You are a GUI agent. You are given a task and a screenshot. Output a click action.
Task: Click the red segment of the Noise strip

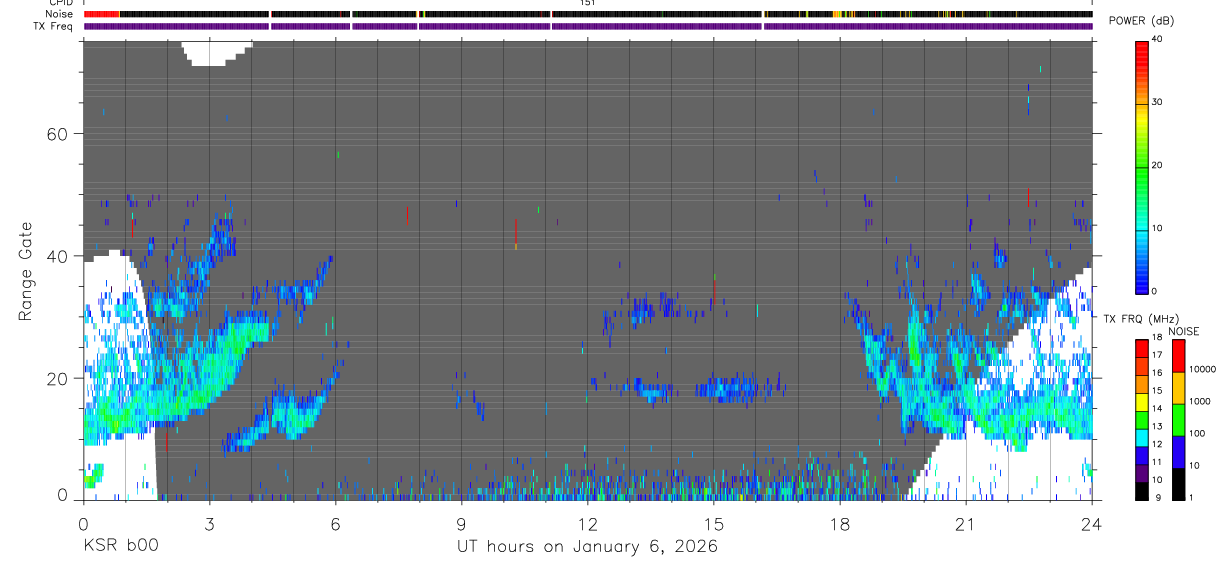(x=101, y=14)
